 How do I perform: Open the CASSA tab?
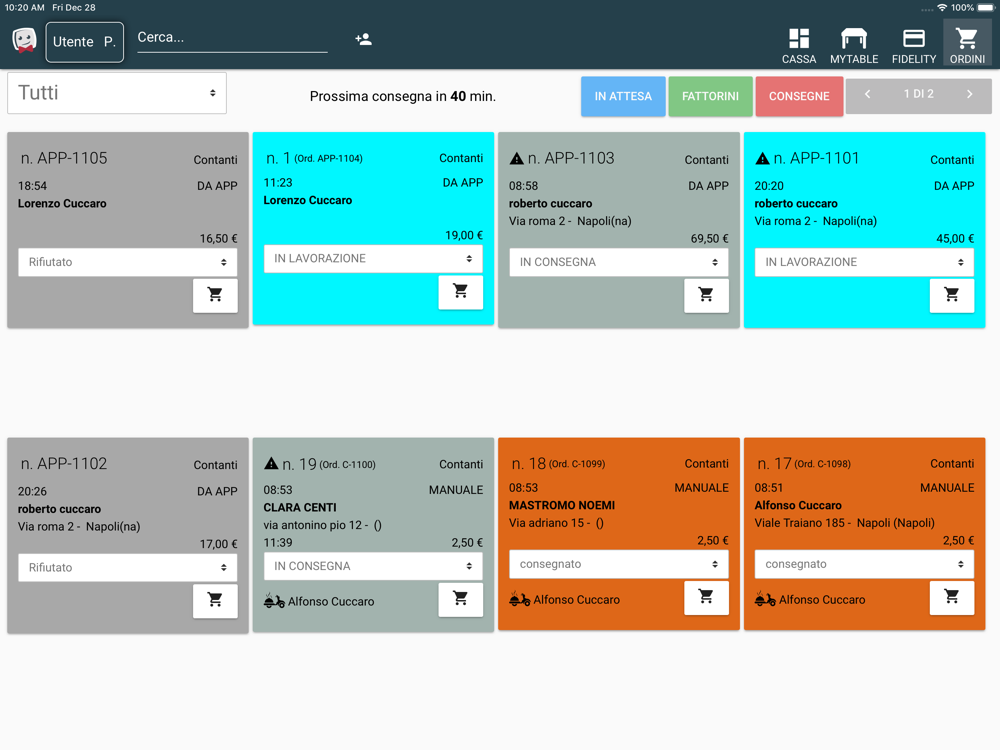tap(799, 45)
